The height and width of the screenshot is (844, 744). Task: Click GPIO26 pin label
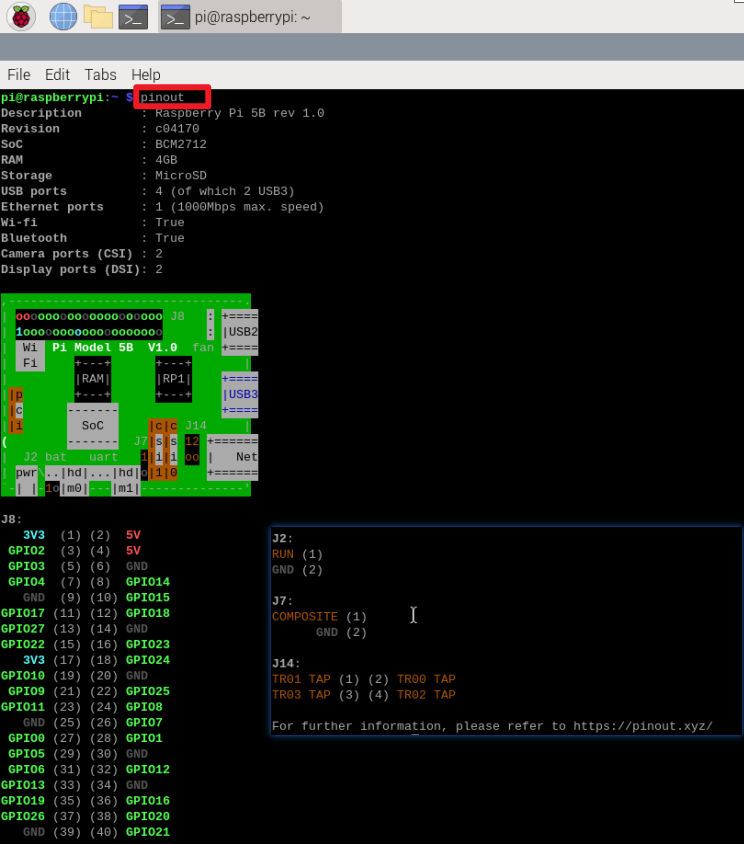(x=23, y=816)
